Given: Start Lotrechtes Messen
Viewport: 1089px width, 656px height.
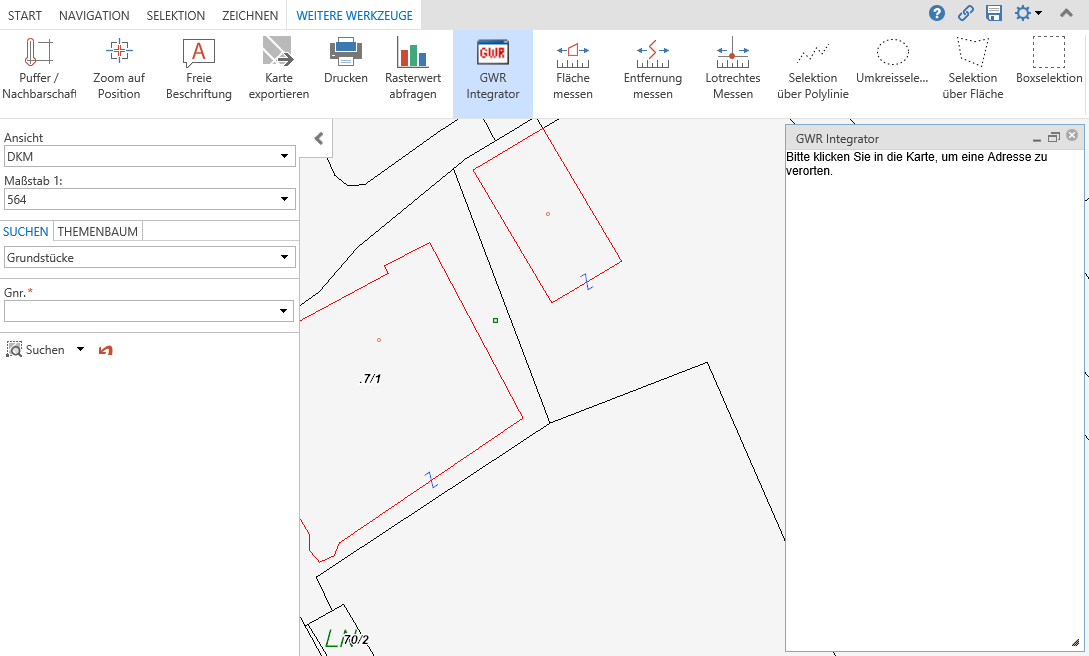Looking at the screenshot, I should click(x=732, y=67).
